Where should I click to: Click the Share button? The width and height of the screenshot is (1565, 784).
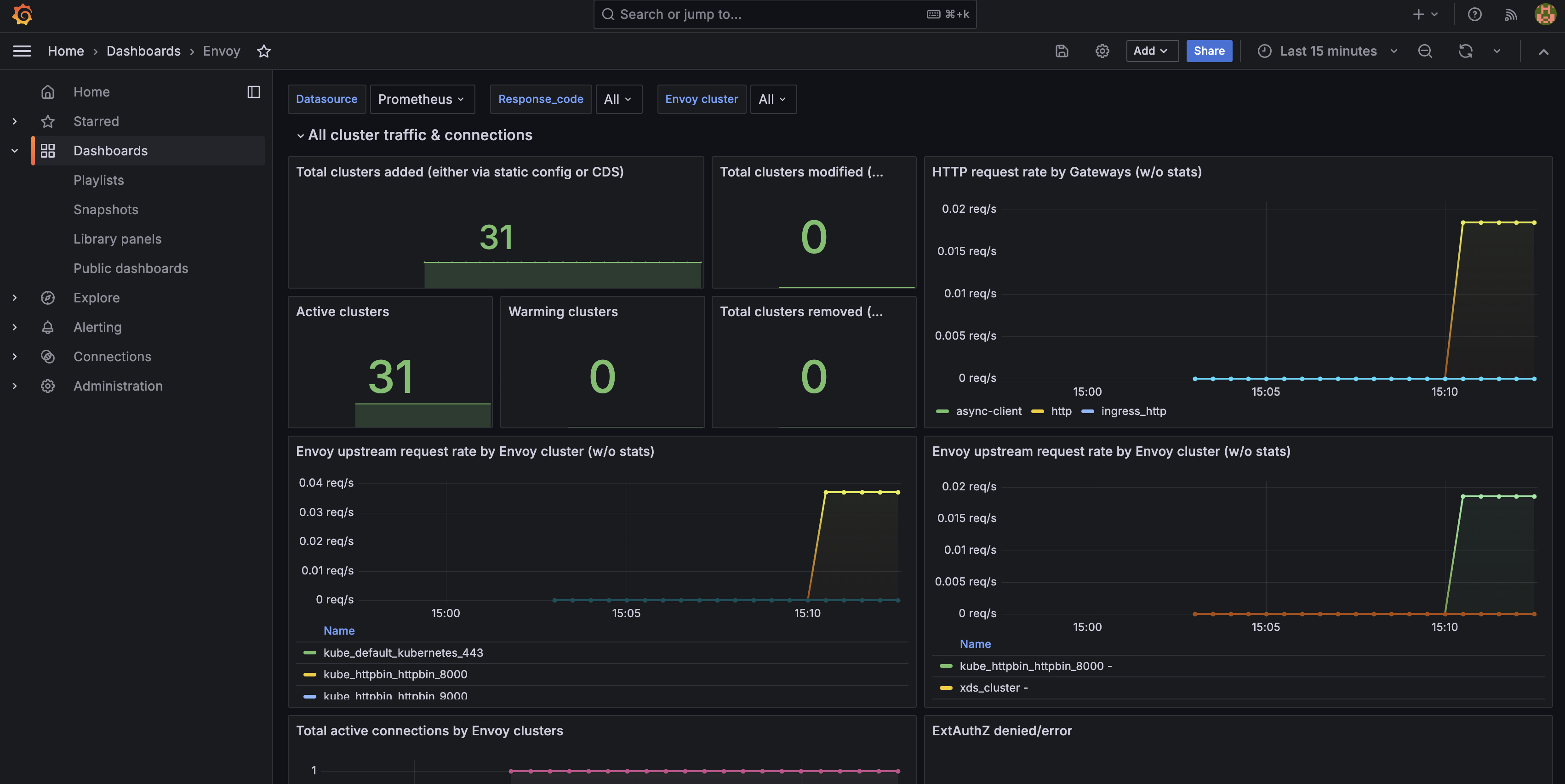[1208, 51]
